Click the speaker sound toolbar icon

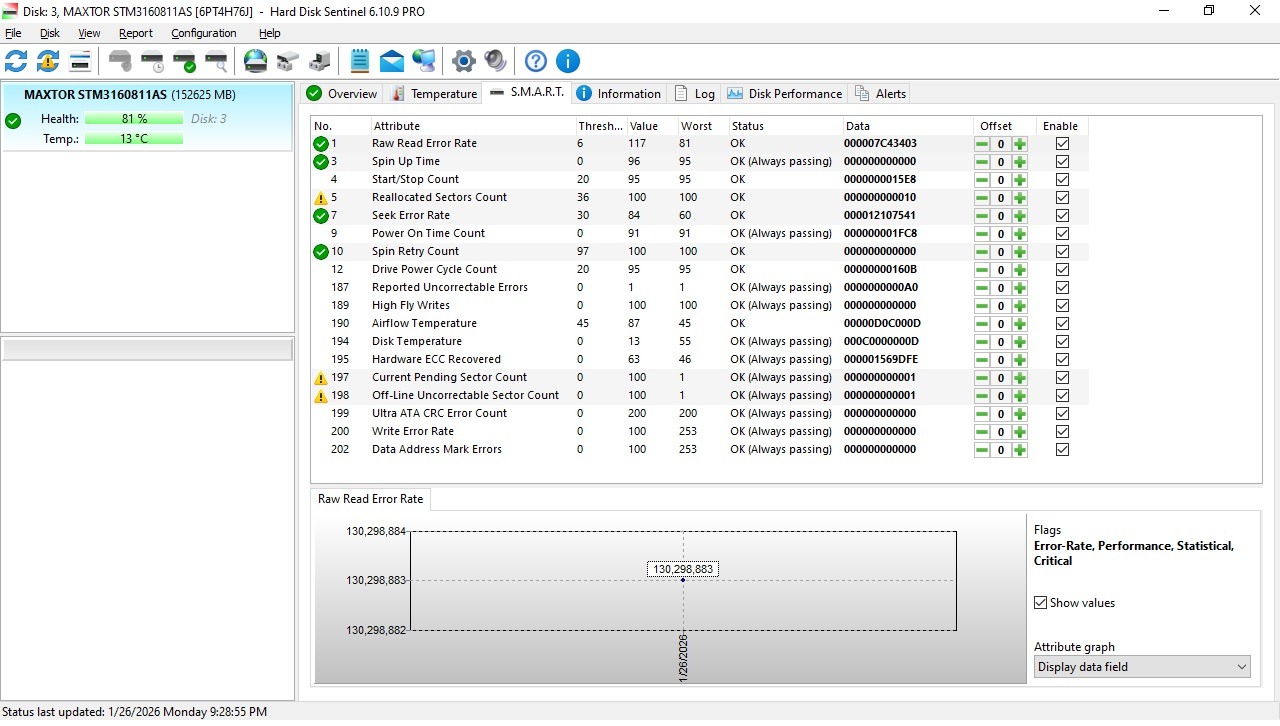pos(495,62)
